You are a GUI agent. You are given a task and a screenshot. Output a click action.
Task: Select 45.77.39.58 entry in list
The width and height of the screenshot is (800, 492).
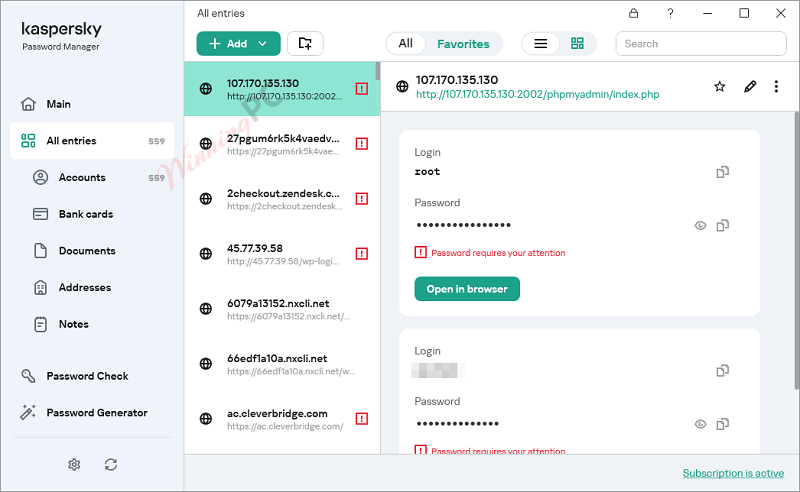282,254
